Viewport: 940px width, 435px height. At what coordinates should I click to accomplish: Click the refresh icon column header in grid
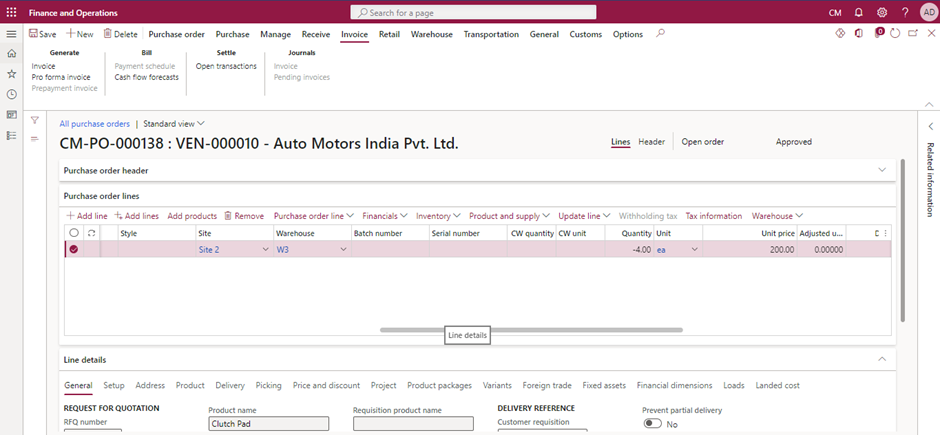92,233
